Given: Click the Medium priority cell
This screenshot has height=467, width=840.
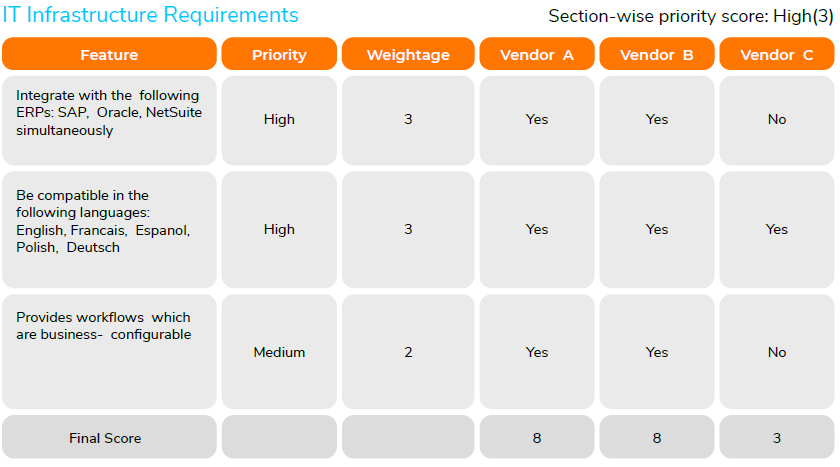Looking at the screenshot, I should coord(279,352).
